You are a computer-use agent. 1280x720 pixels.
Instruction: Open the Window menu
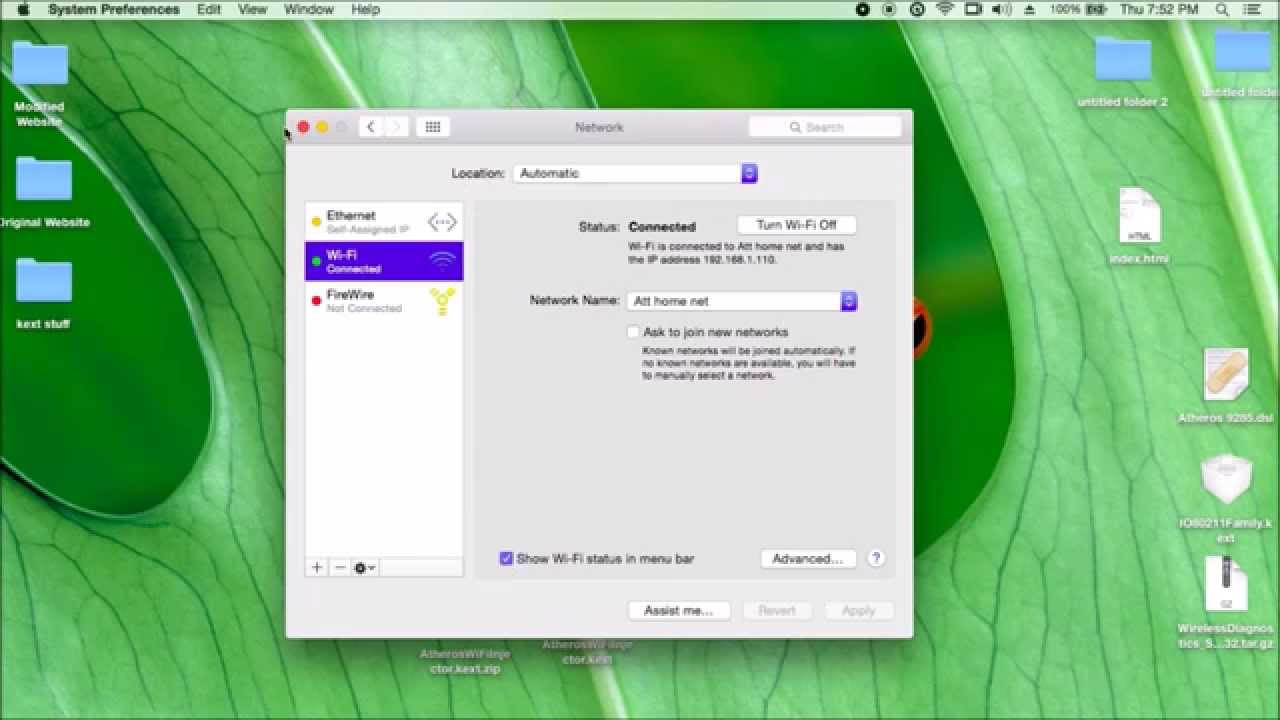(309, 9)
